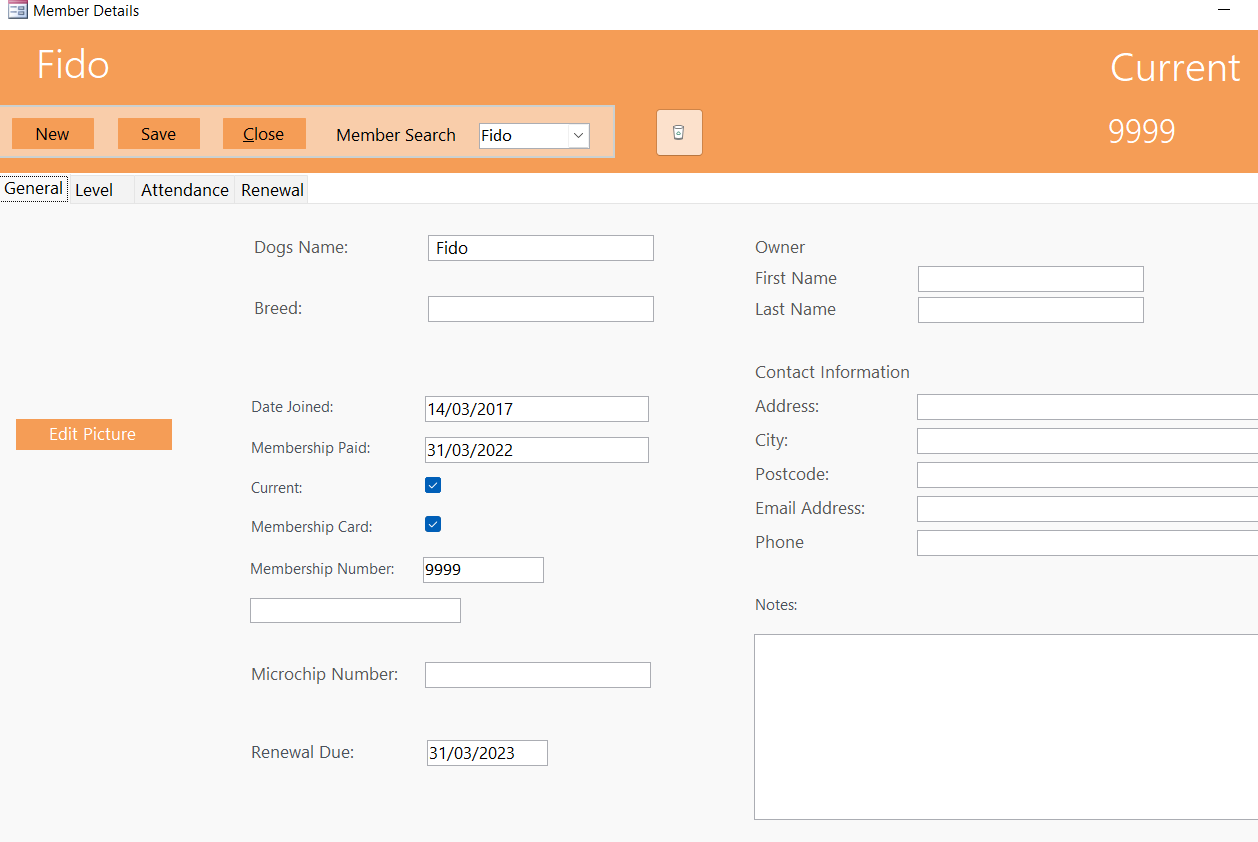Click the Access form icon in title bar
Screen dimensions: 1258x842
tap(17, 11)
